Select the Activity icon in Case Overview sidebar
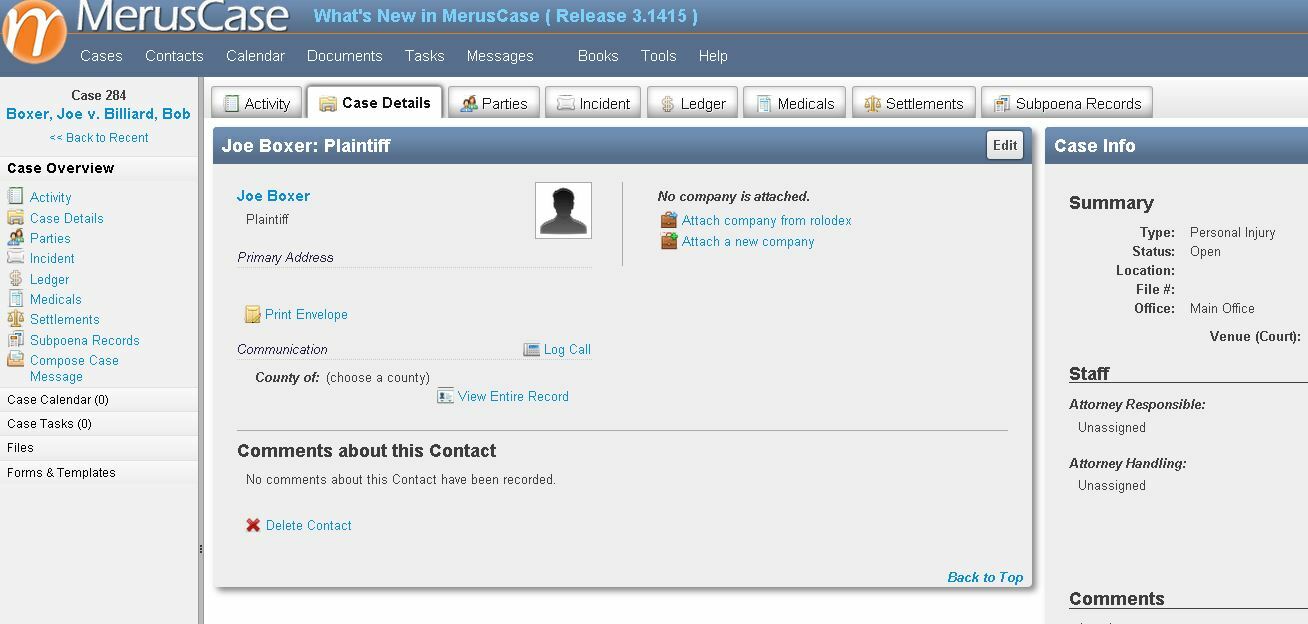Image resolution: width=1308 pixels, height=624 pixels. 14,197
